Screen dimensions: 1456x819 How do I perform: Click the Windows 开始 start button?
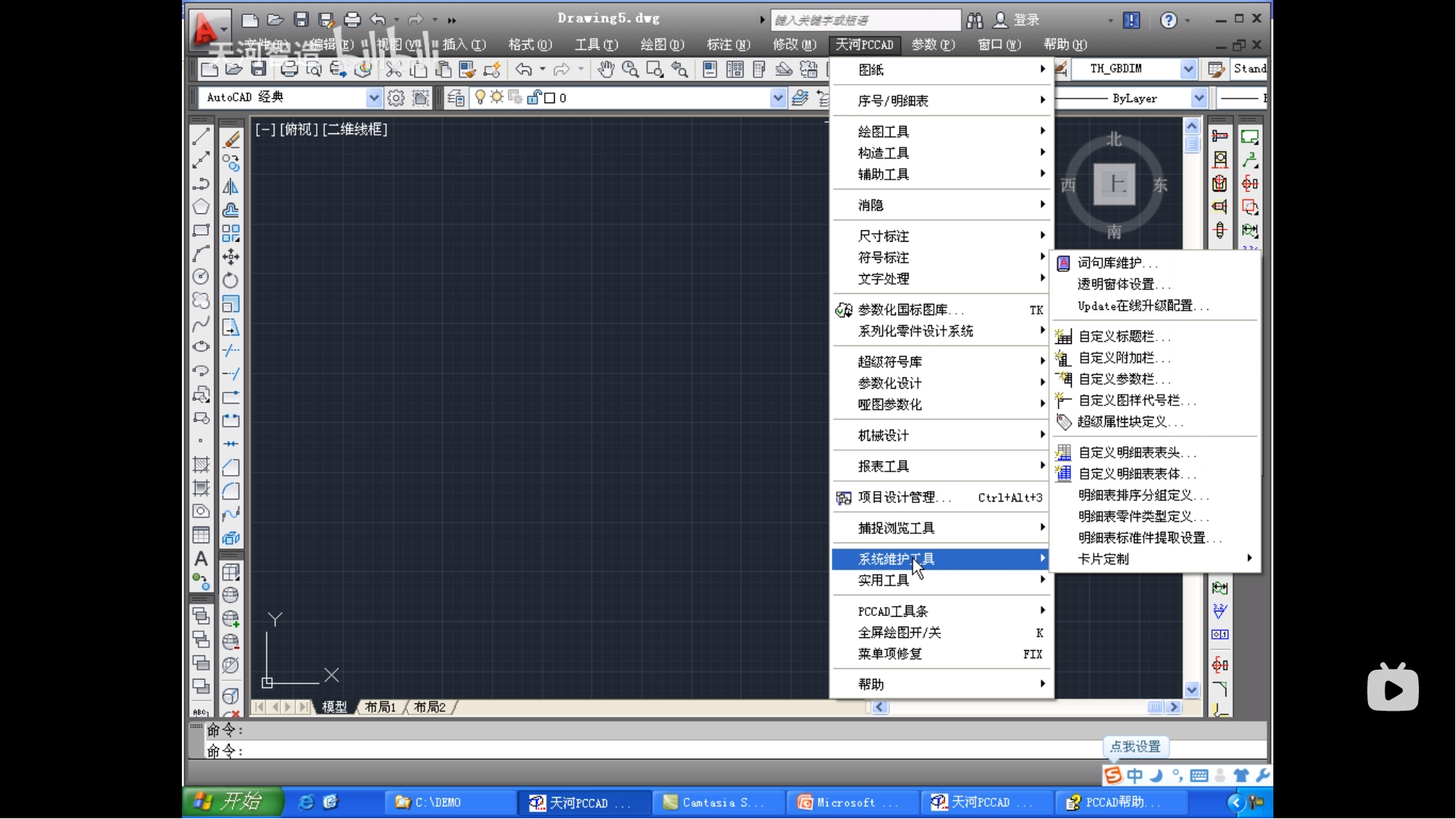[233, 802]
